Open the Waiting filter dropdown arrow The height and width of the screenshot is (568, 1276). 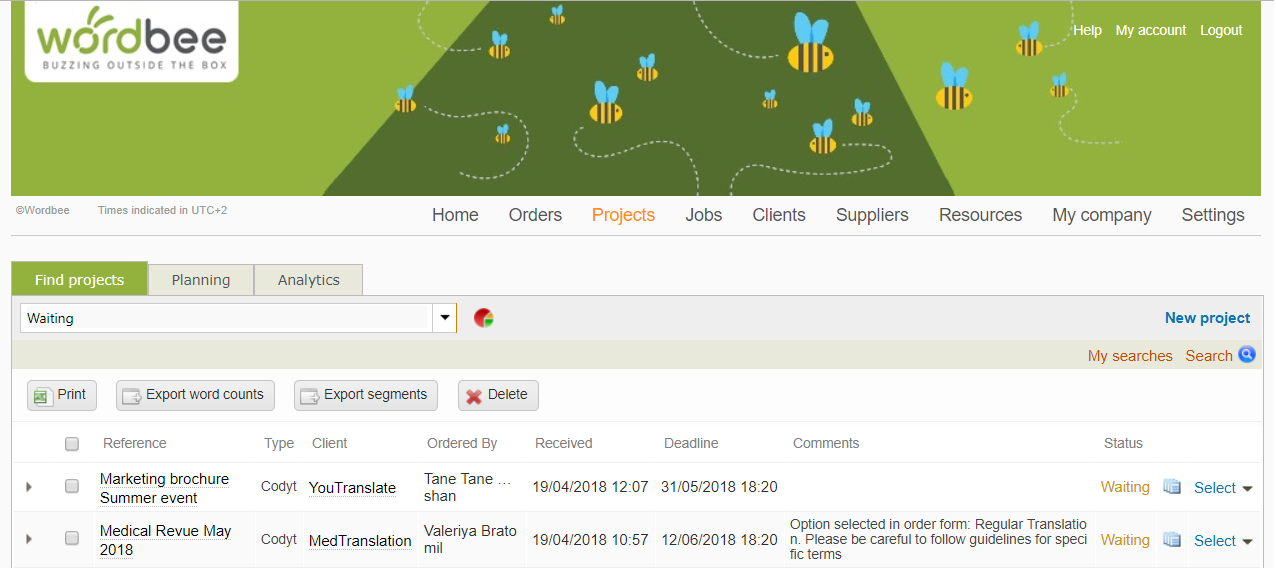tap(445, 318)
